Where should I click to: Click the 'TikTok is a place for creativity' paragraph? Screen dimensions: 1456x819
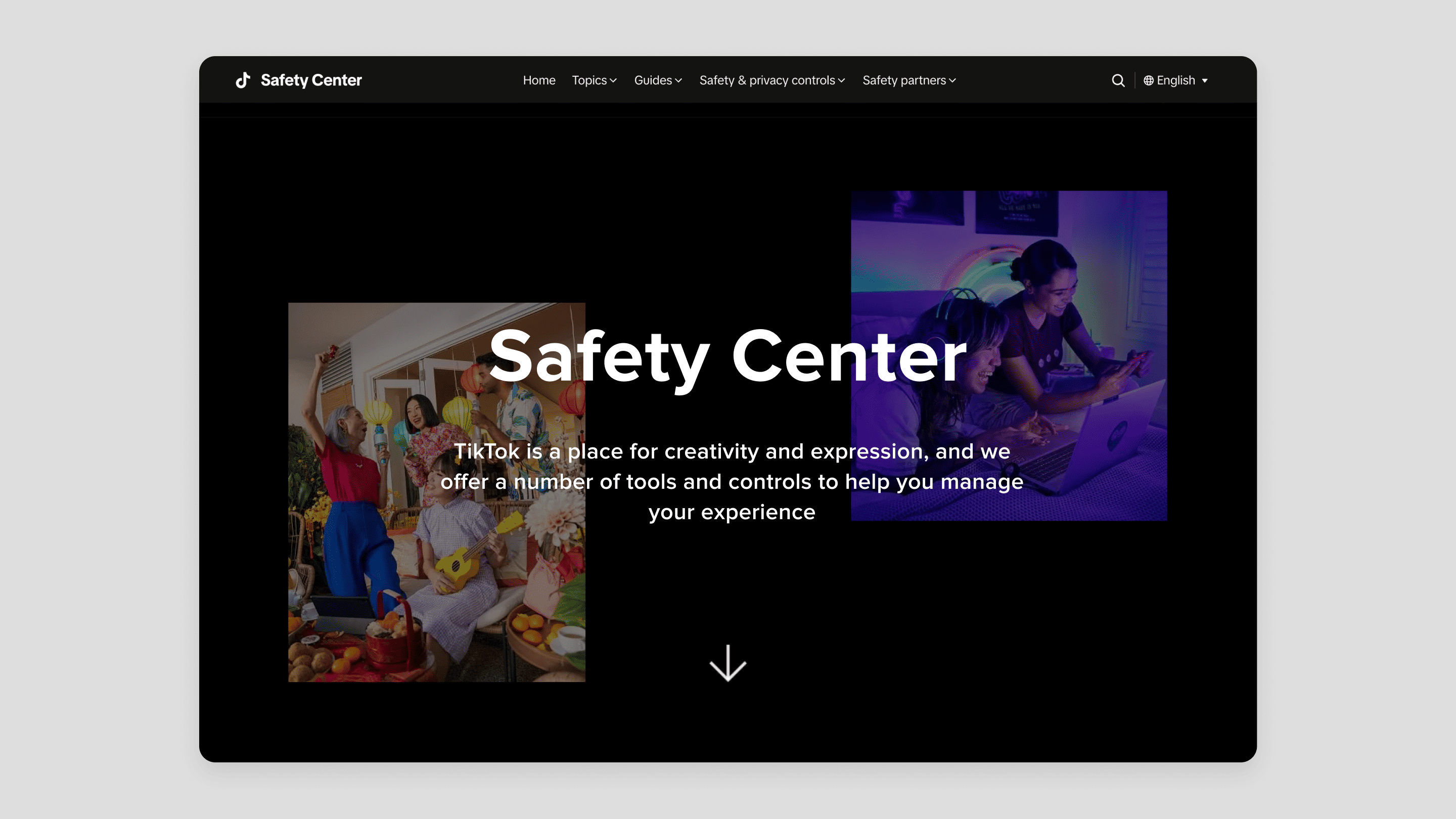coord(732,482)
